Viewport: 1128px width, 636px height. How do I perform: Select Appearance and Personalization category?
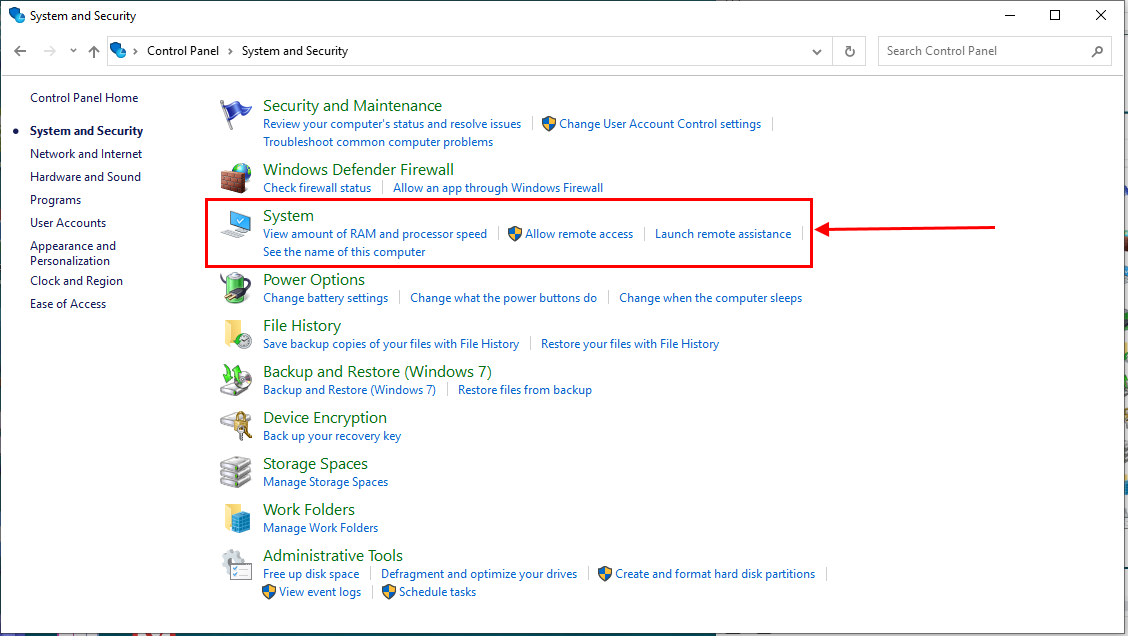[x=73, y=253]
